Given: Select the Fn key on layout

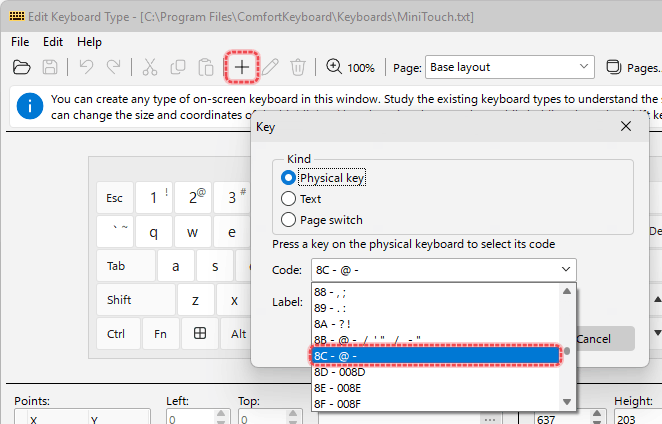Looking at the screenshot, I should [160, 334].
